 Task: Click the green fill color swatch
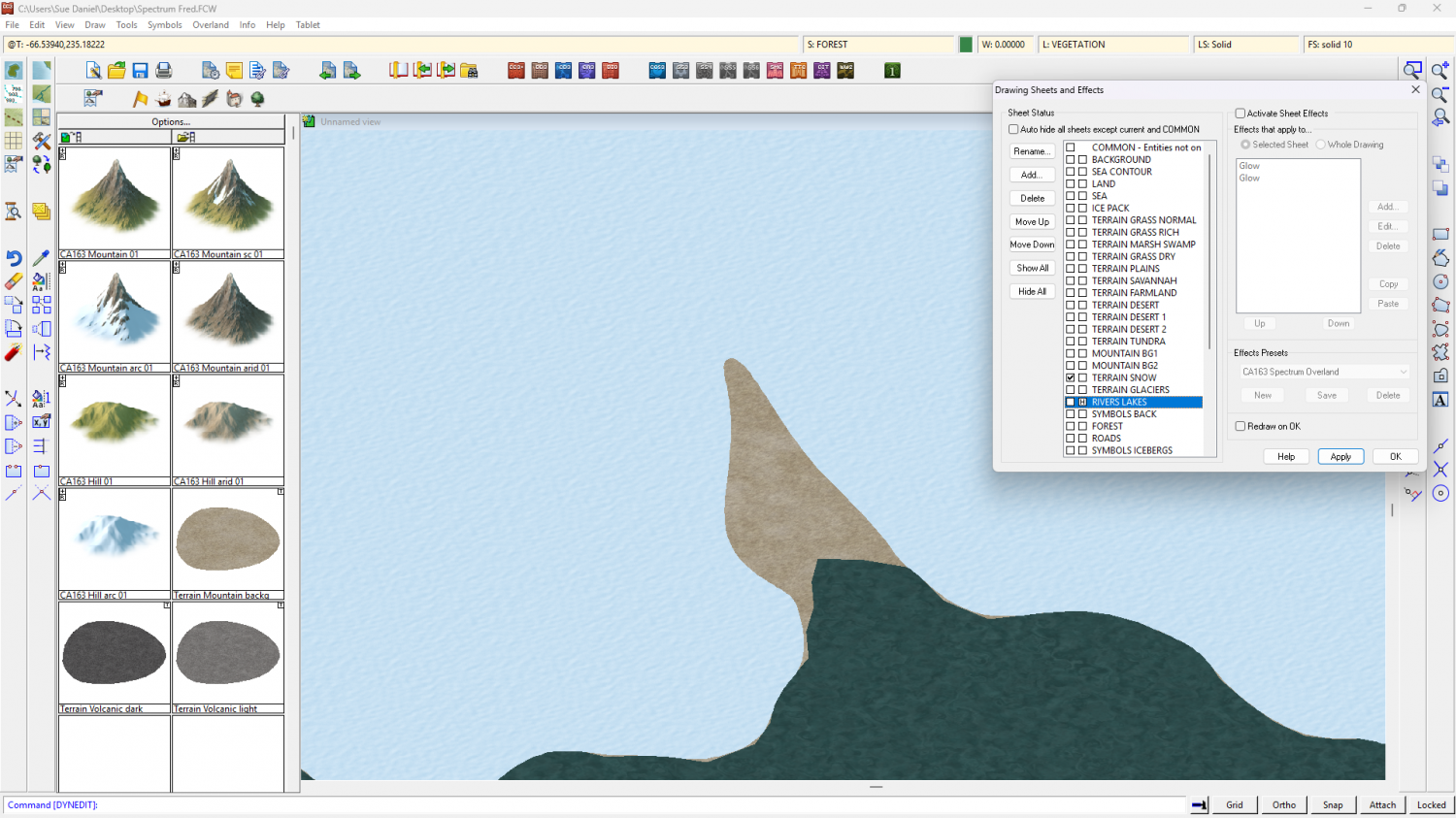click(966, 45)
